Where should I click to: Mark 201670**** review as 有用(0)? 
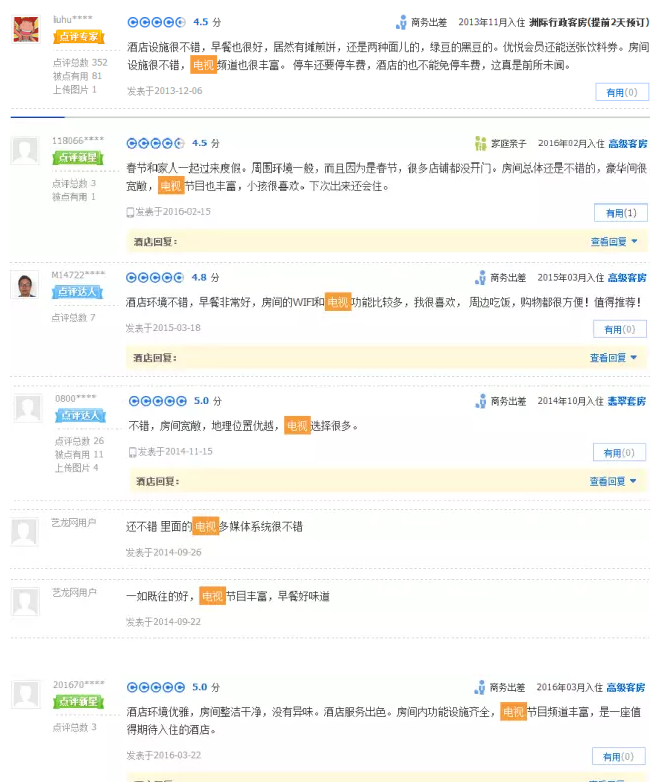(618, 757)
